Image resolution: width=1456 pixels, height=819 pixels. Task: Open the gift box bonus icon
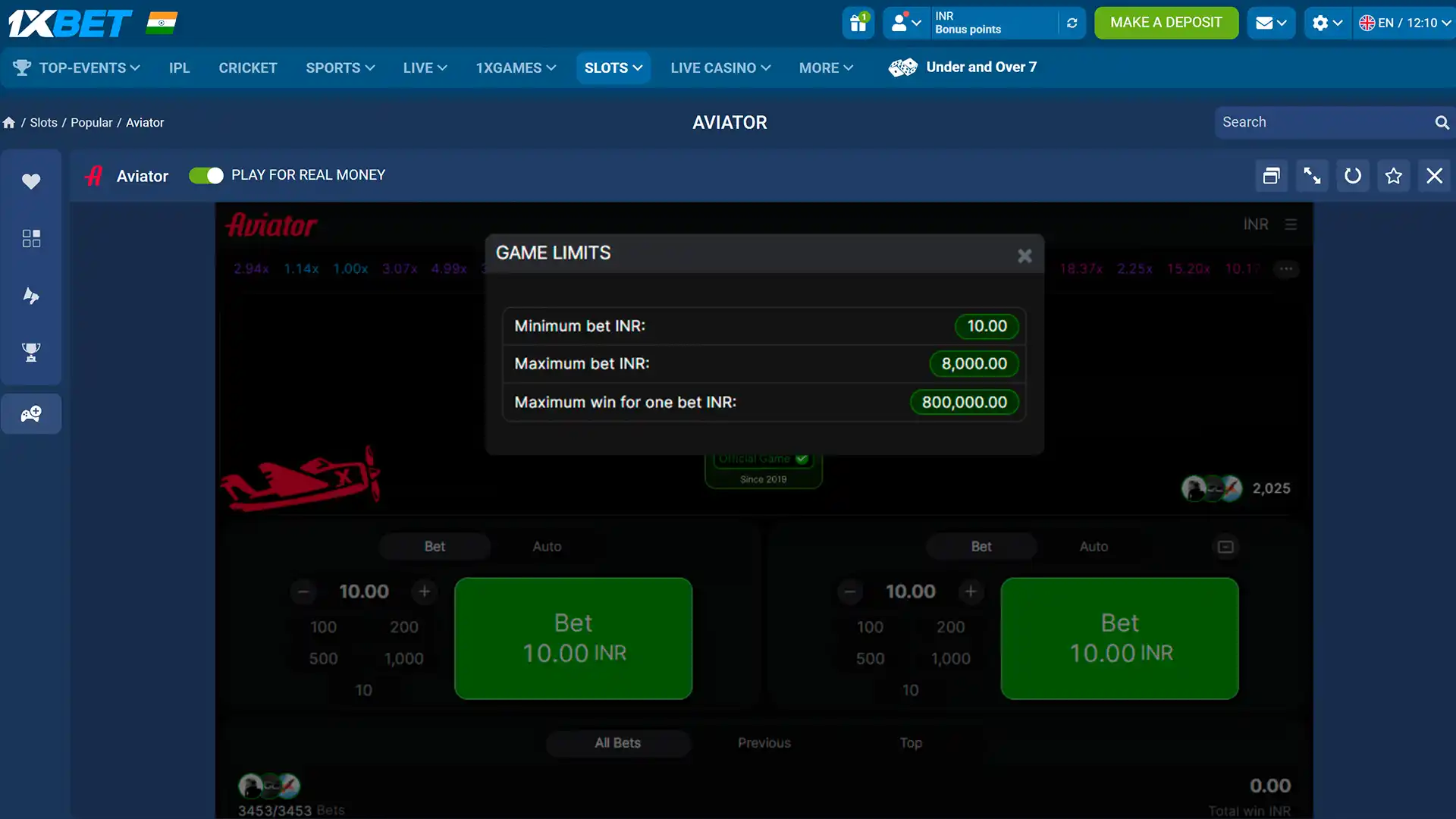coord(858,23)
